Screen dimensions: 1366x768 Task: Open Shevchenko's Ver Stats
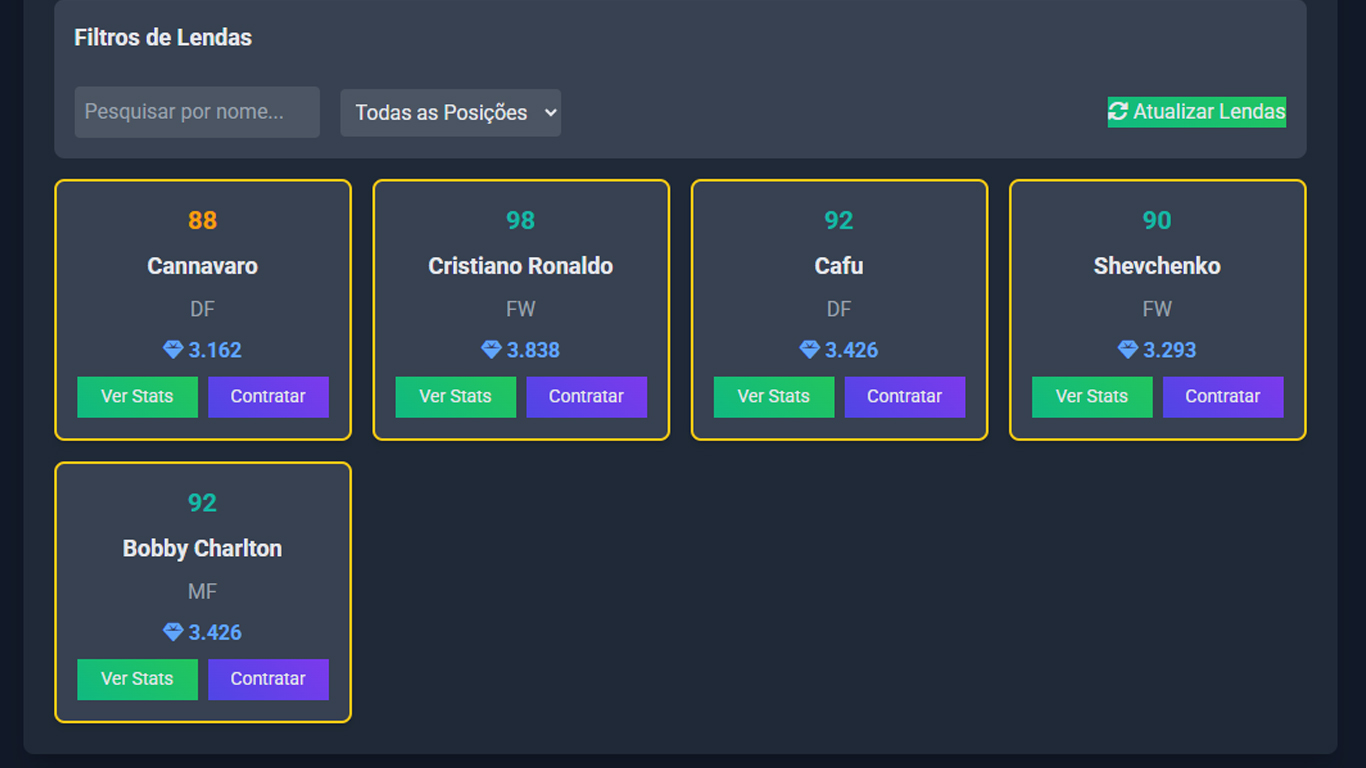coord(1092,397)
